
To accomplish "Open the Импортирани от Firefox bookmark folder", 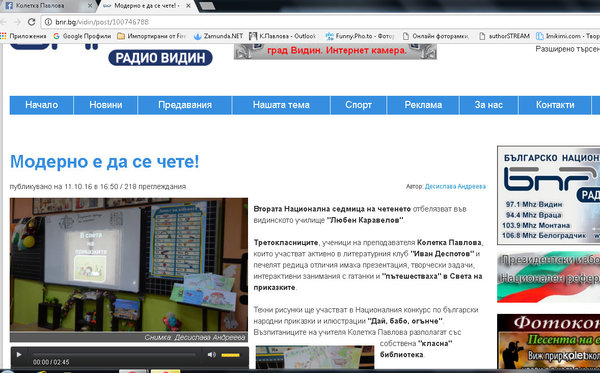I will click(152, 36).
